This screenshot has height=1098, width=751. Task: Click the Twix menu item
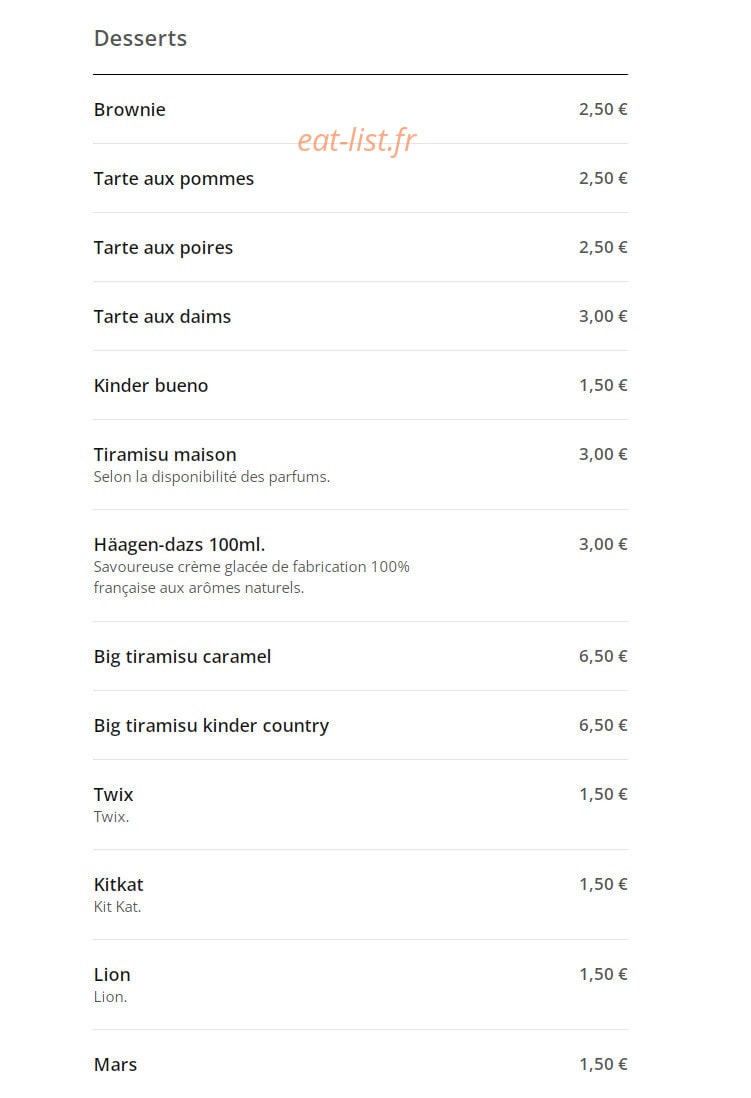pos(360,805)
